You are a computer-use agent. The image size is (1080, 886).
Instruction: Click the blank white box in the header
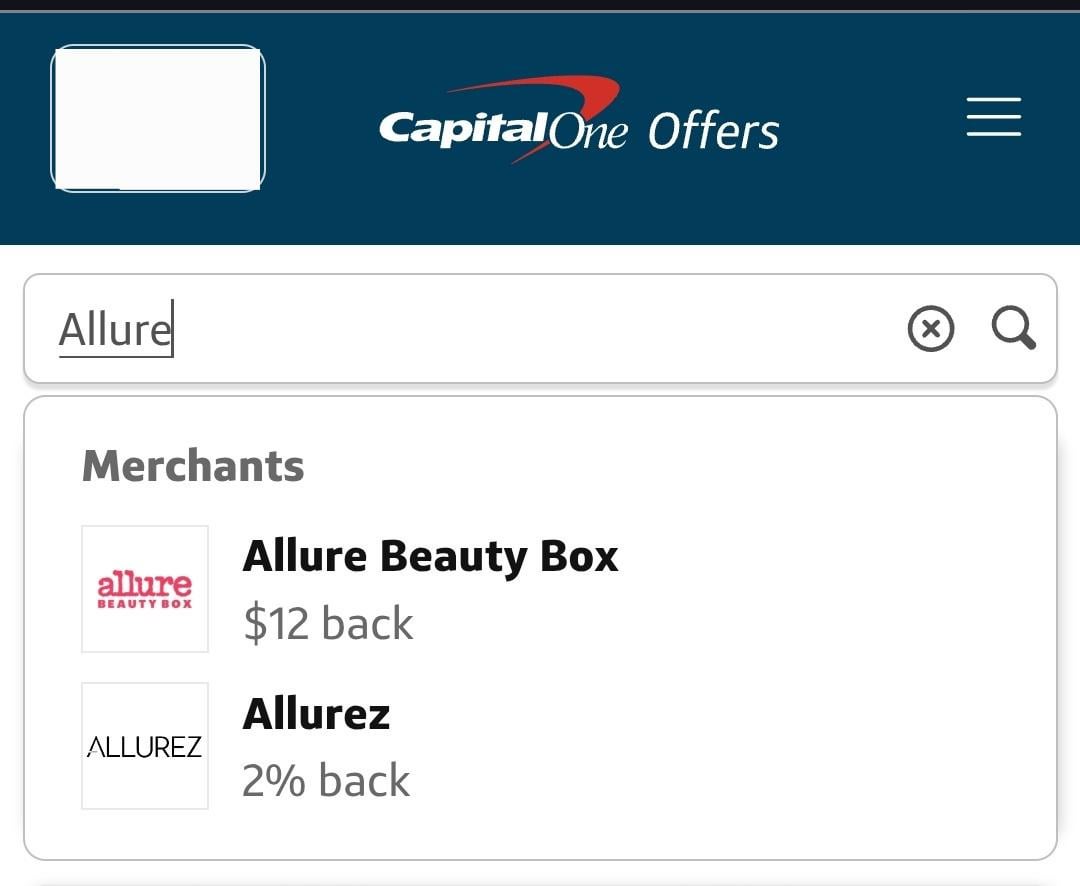click(x=158, y=118)
